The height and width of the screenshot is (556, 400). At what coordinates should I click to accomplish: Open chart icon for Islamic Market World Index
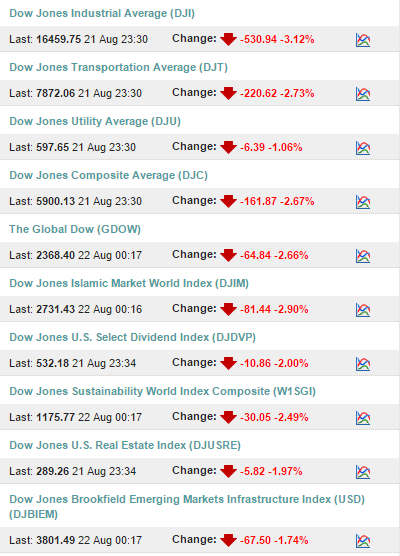pyautogui.click(x=363, y=310)
